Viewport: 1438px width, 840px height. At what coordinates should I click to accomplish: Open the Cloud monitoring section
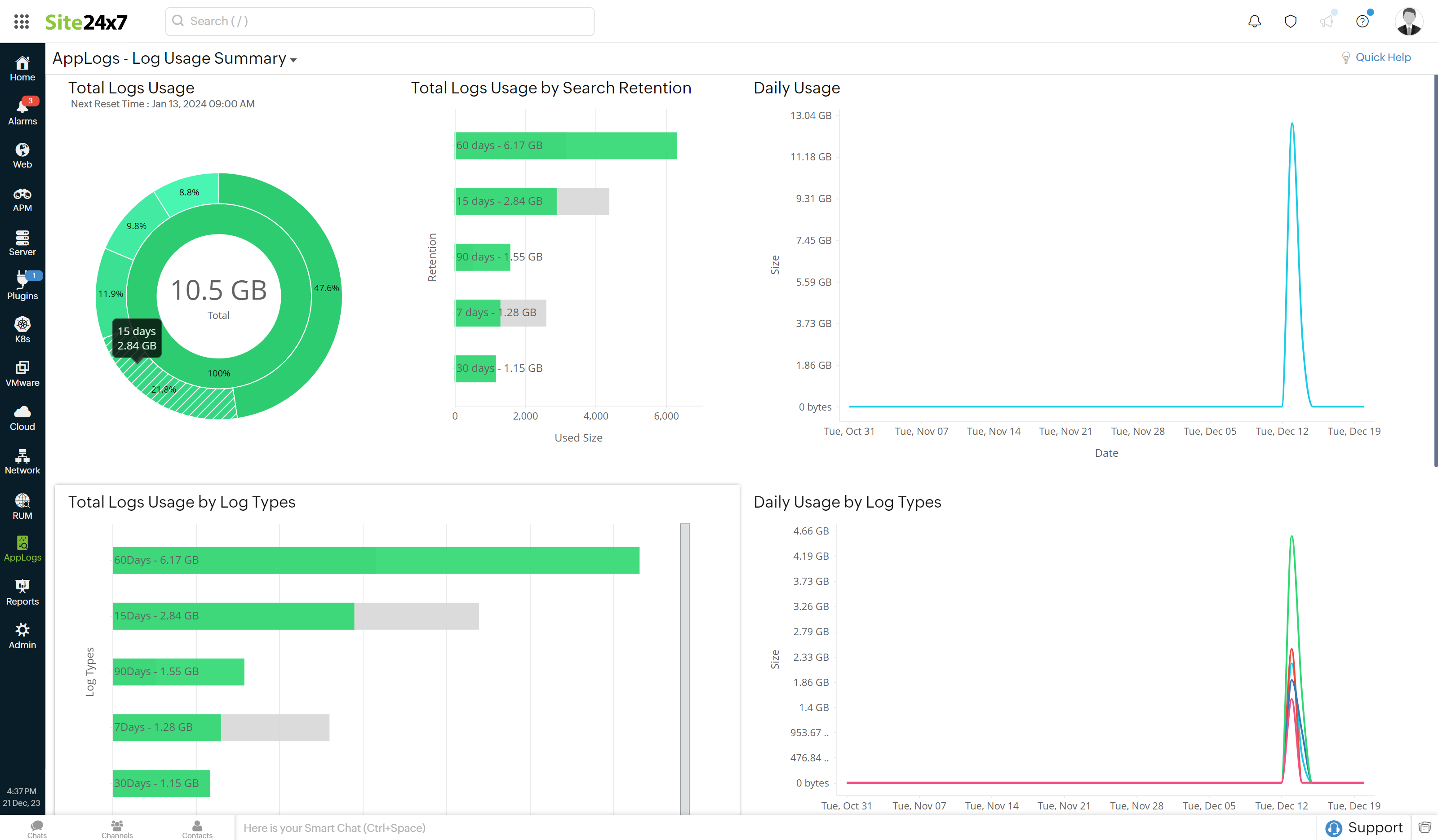point(22,417)
